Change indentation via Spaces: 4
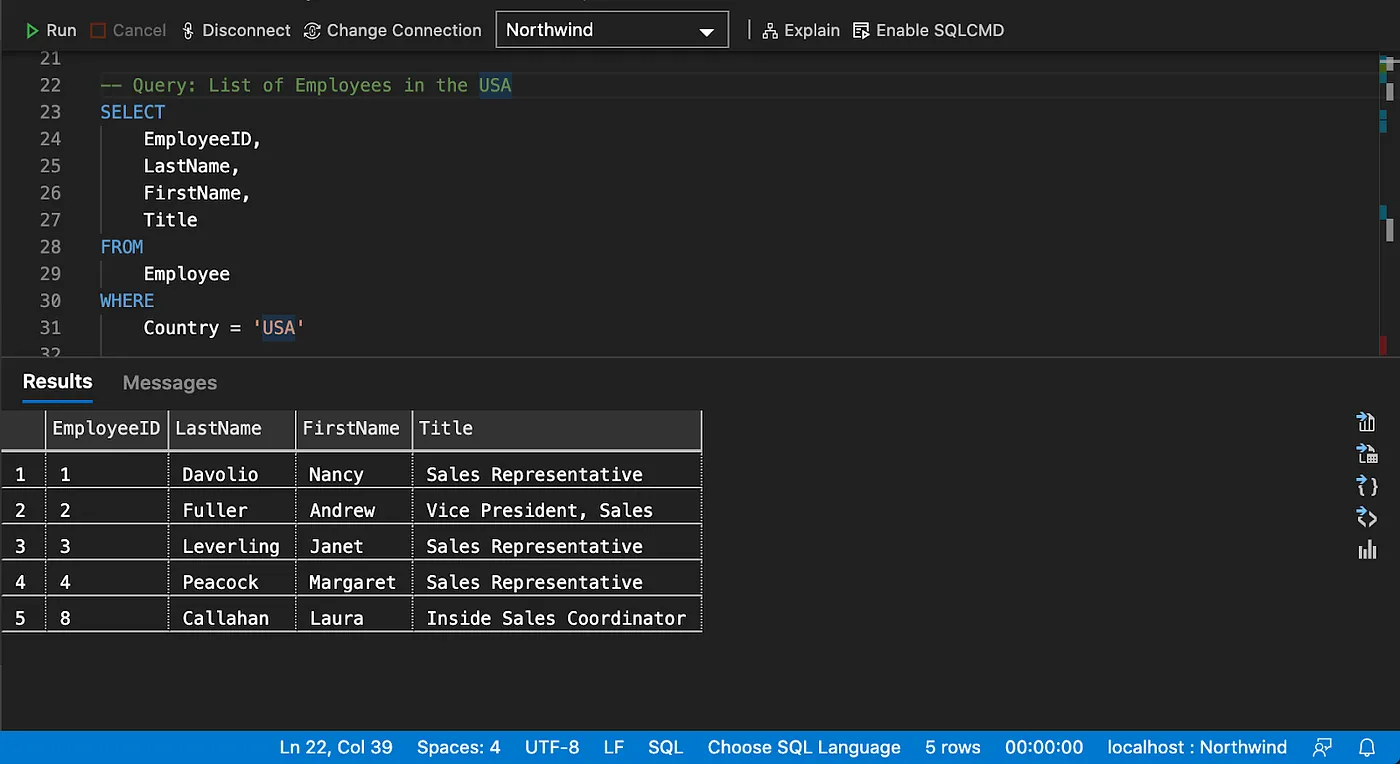The width and height of the screenshot is (1400, 764). click(458, 747)
